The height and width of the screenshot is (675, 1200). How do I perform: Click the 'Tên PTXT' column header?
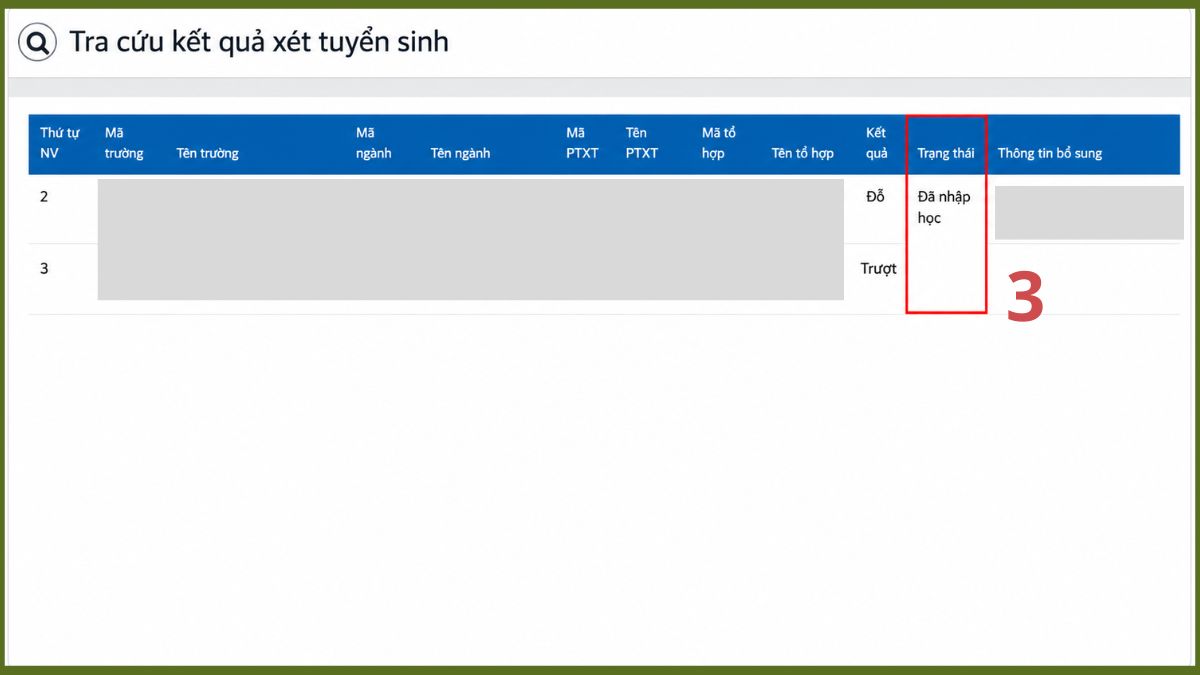[x=642, y=143]
